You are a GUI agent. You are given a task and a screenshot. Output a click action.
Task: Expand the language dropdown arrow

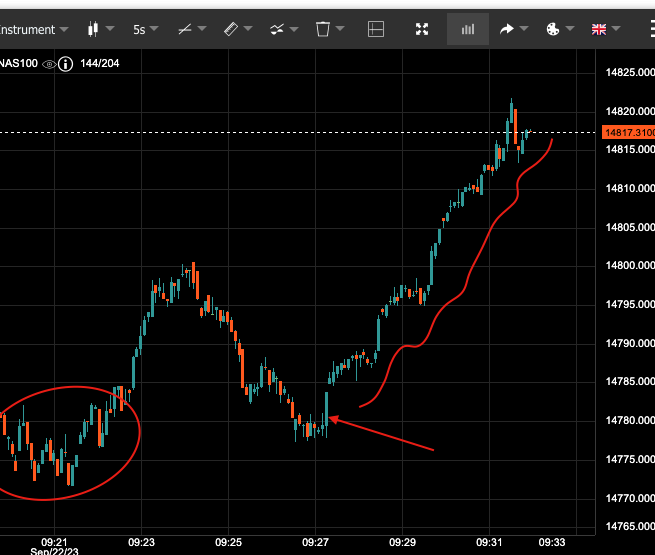[x=616, y=29]
